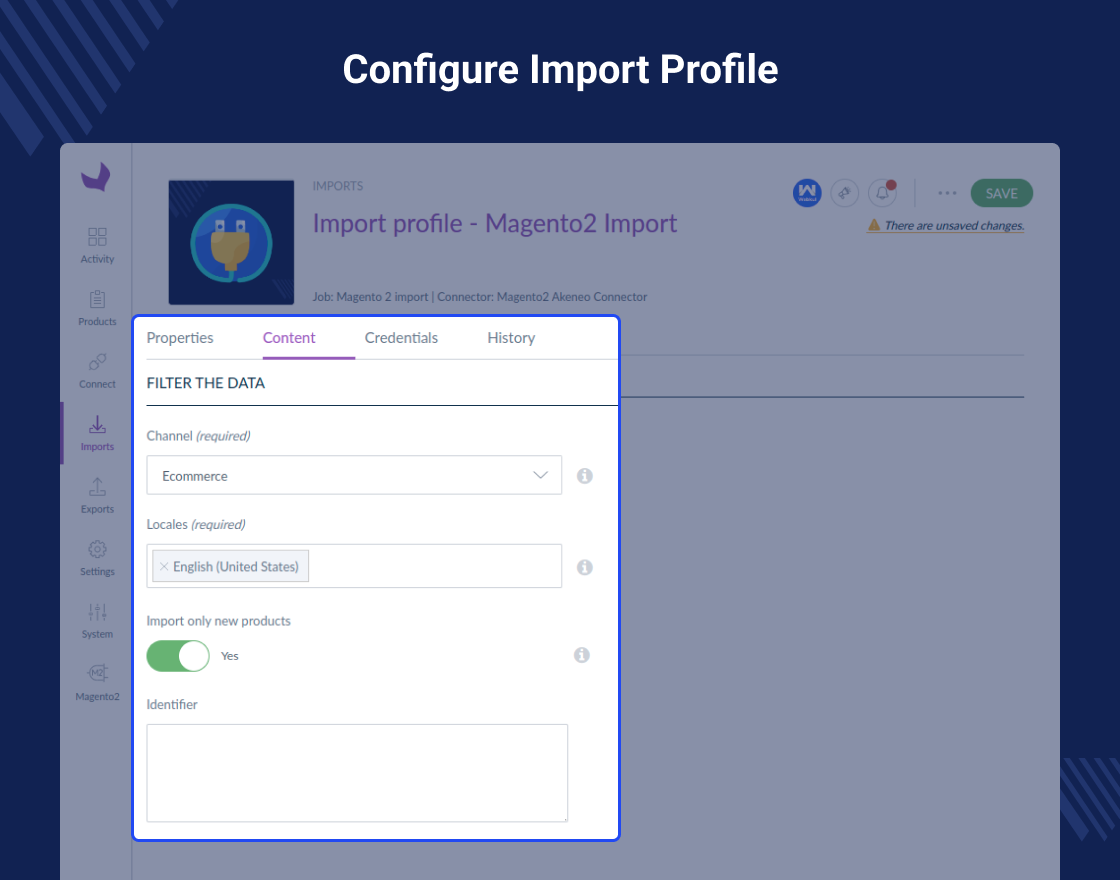The image size is (1120, 880).
Task: Click the Job: Magento 2 import text
Action: (x=370, y=296)
